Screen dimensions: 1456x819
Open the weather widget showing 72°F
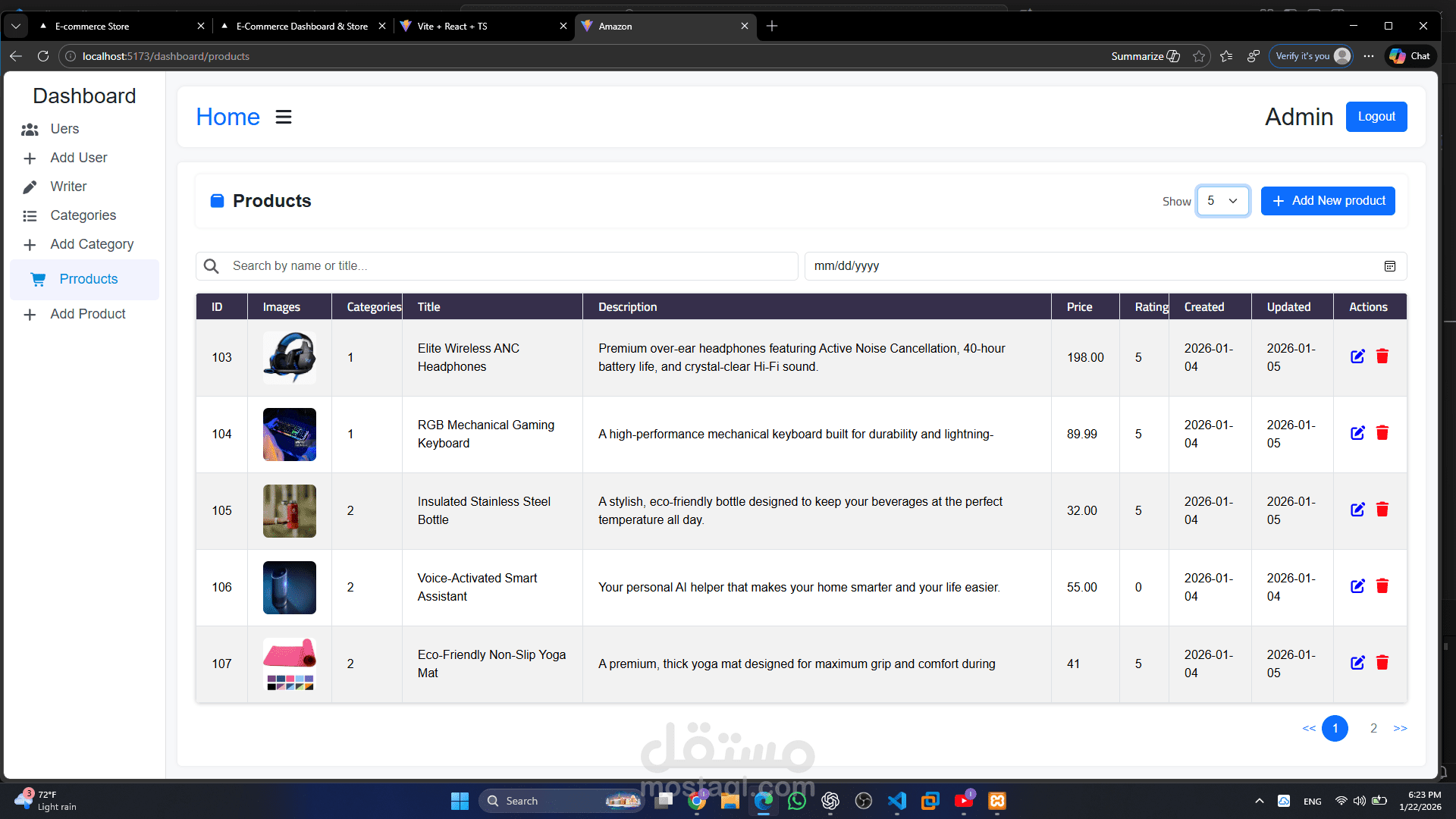(x=45, y=801)
